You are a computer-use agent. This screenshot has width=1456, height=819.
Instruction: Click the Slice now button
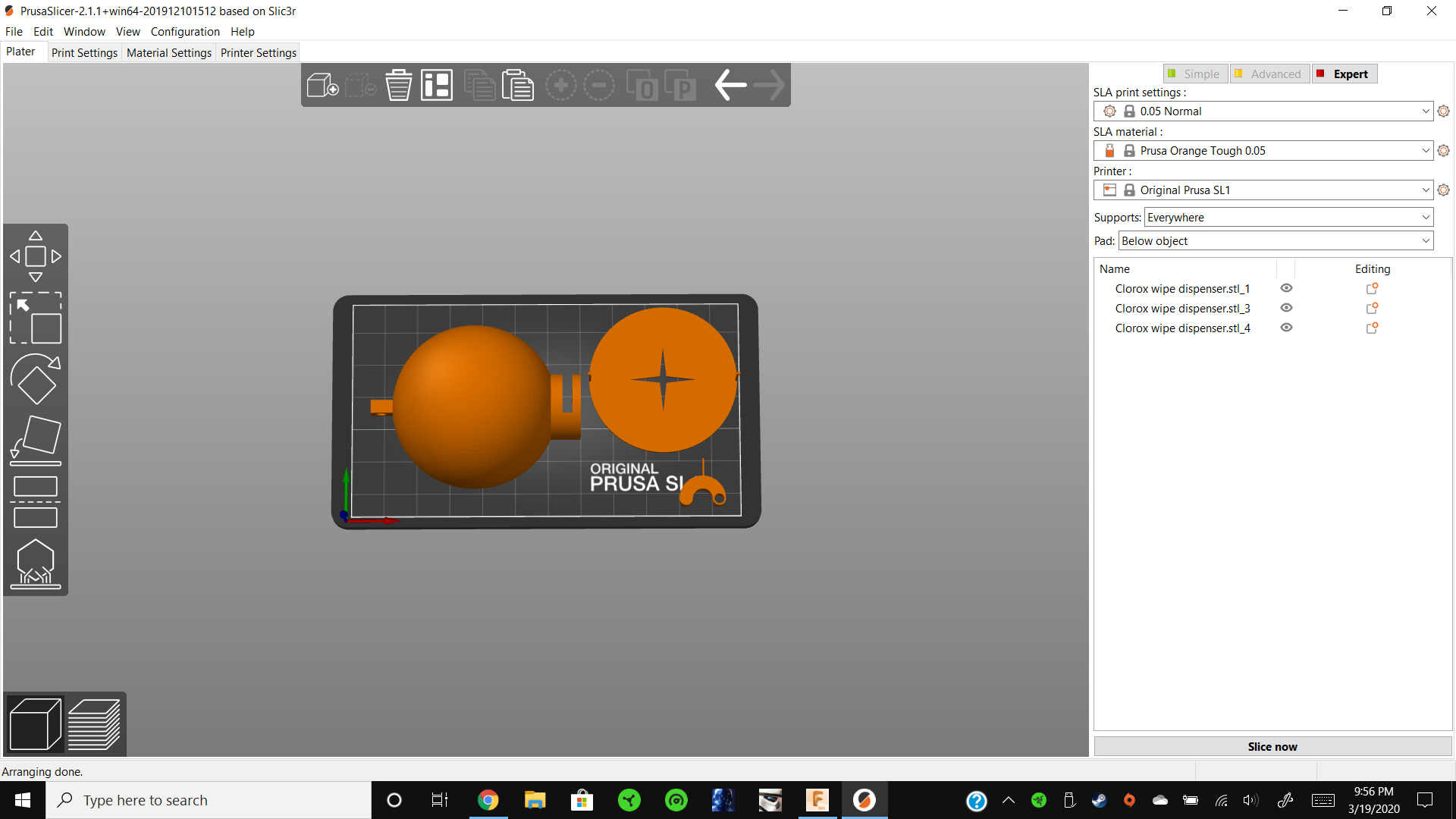(1272, 747)
